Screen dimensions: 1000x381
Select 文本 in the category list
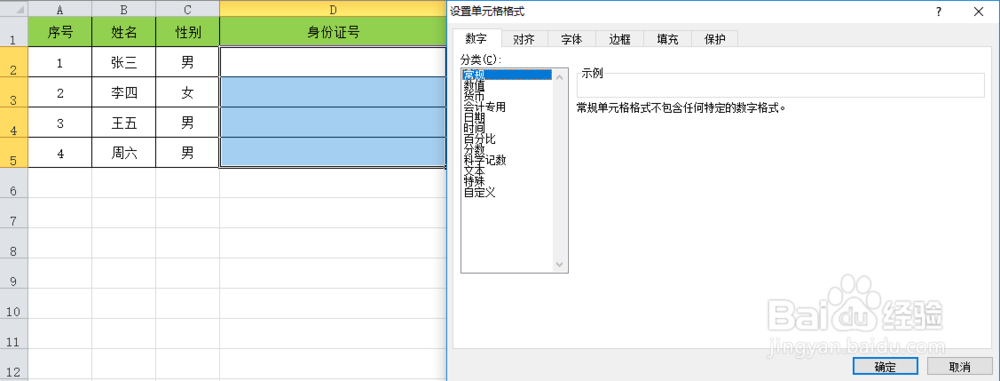pyautogui.click(x=508, y=171)
